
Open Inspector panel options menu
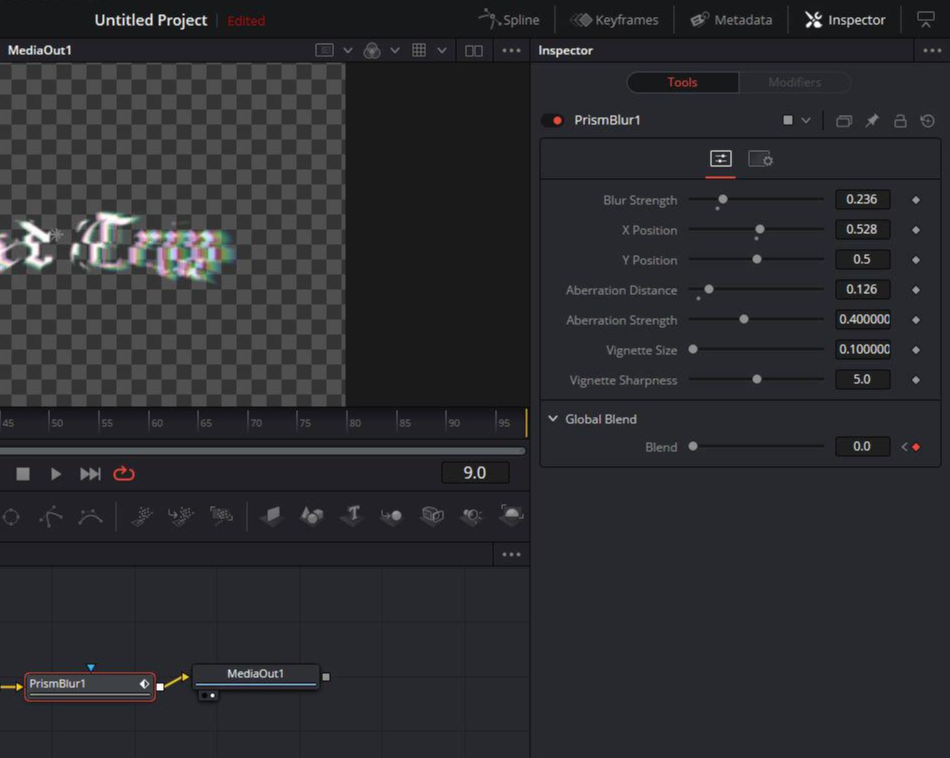[932, 50]
